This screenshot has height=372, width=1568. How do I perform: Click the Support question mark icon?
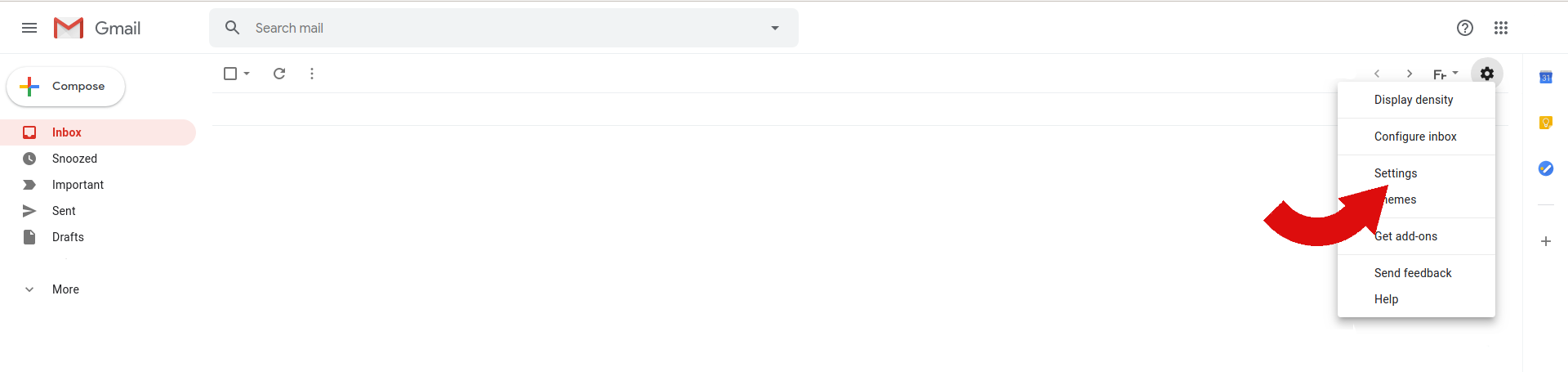(x=1465, y=28)
